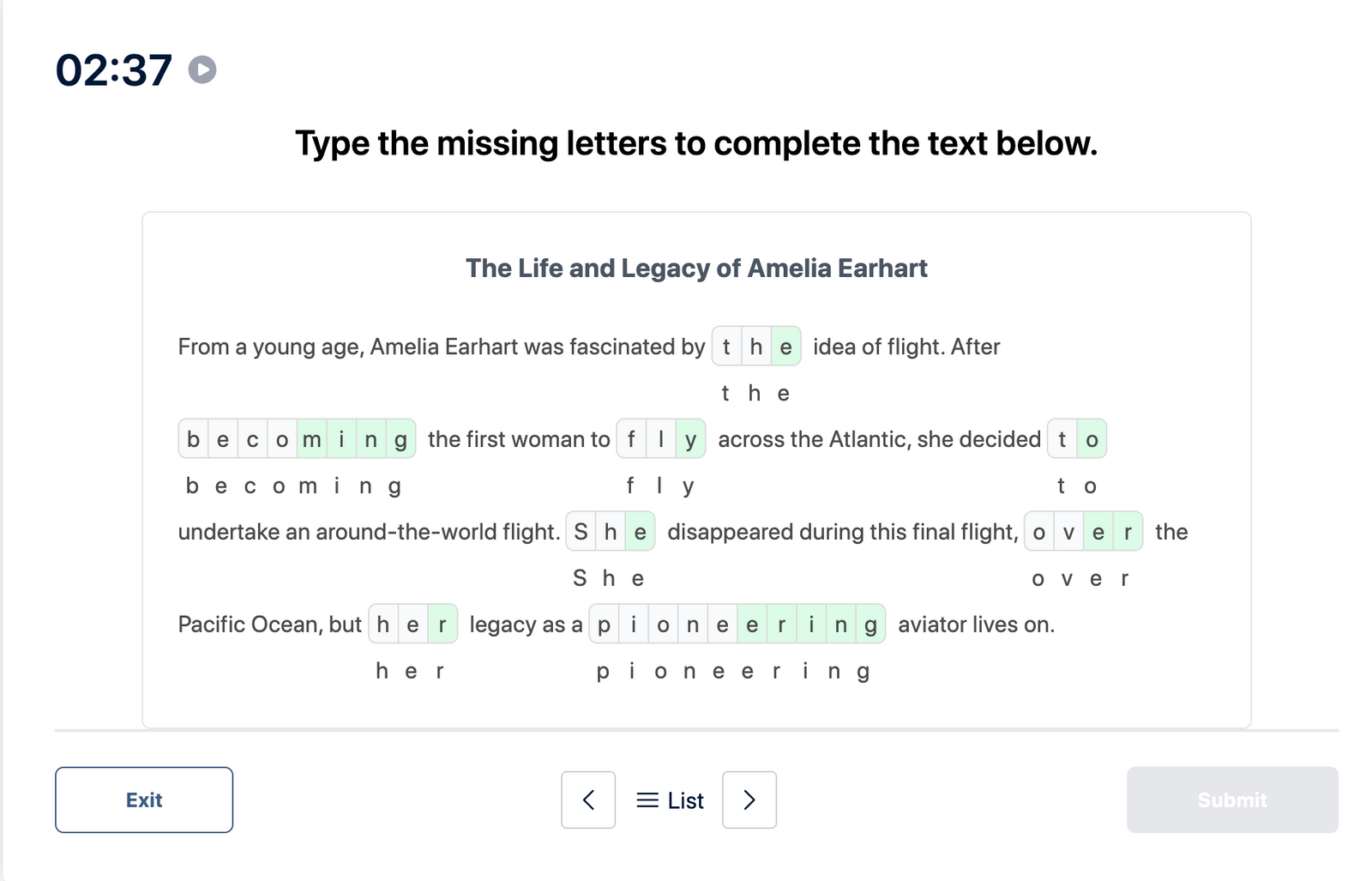
Task: Go to next question with right chevron
Action: tap(749, 800)
